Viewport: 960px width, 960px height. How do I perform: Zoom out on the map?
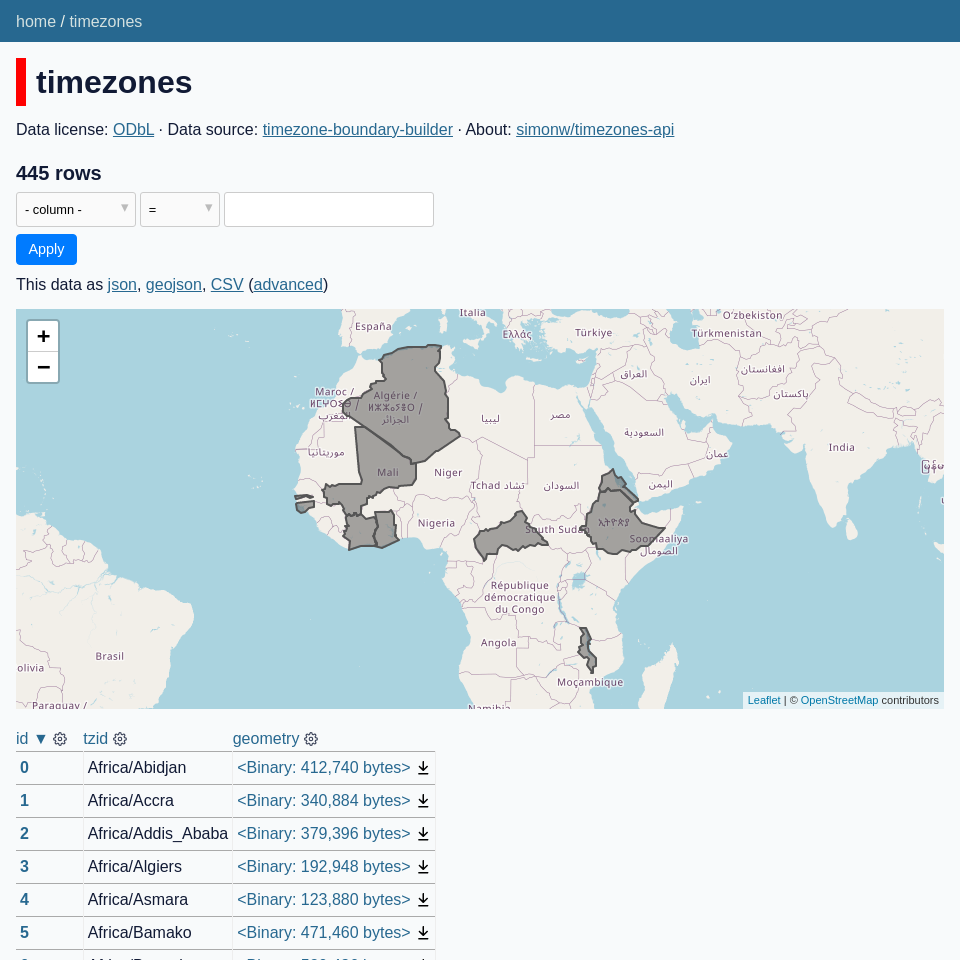click(43, 367)
